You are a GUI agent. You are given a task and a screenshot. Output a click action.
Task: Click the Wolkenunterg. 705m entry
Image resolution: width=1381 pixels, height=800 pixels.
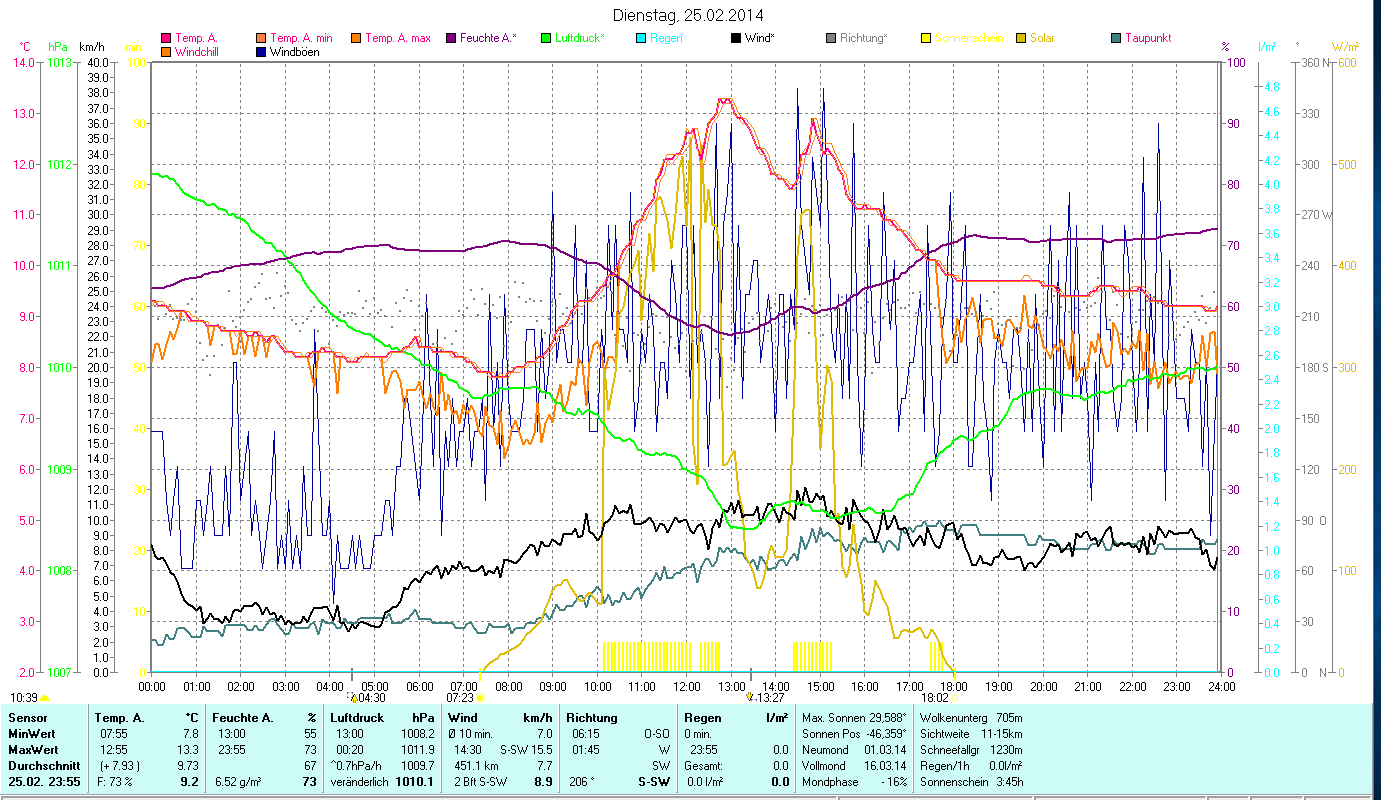tap(970, 718)
